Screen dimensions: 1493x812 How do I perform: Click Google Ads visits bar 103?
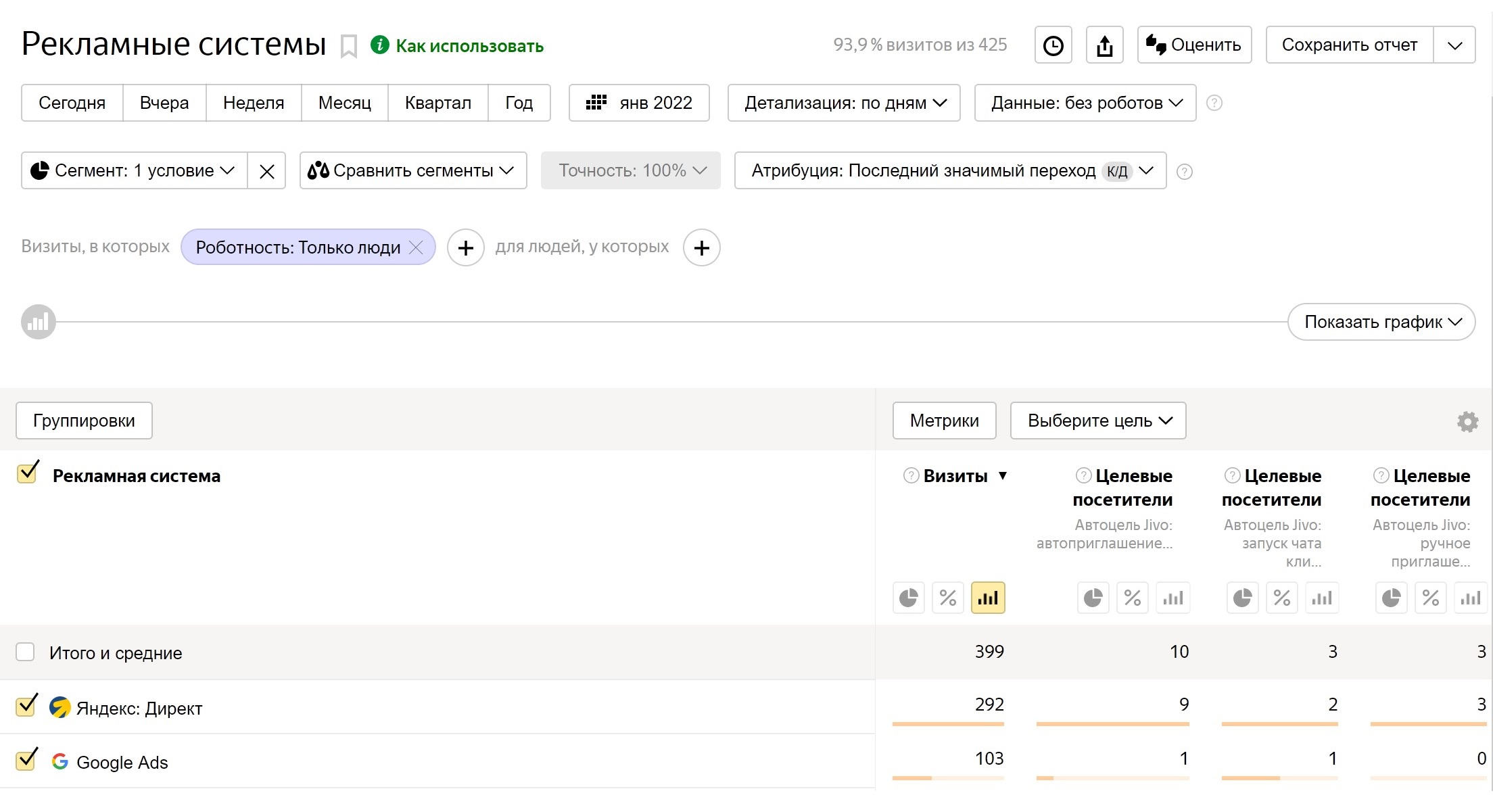(x=948, y=778)
